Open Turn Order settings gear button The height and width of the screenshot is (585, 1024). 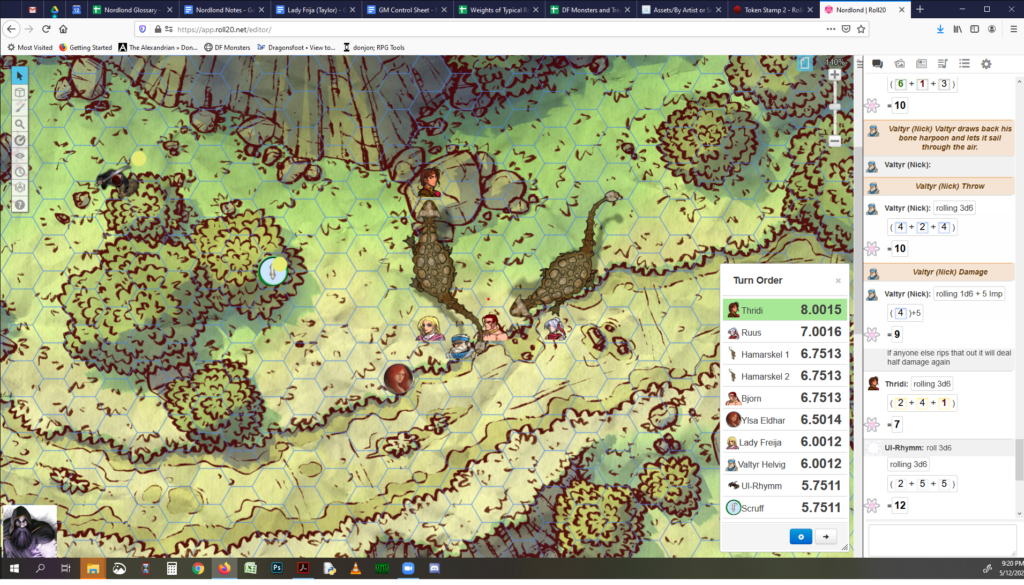pyautogui.click(x=801, y=537)
